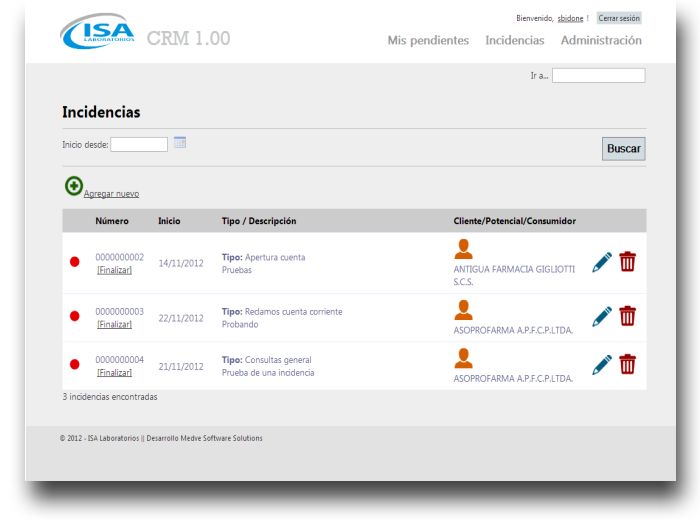The width and height of the screenshot is (700, 520).
Task: Open the calendar date picker icon
Action: (180, 143)
